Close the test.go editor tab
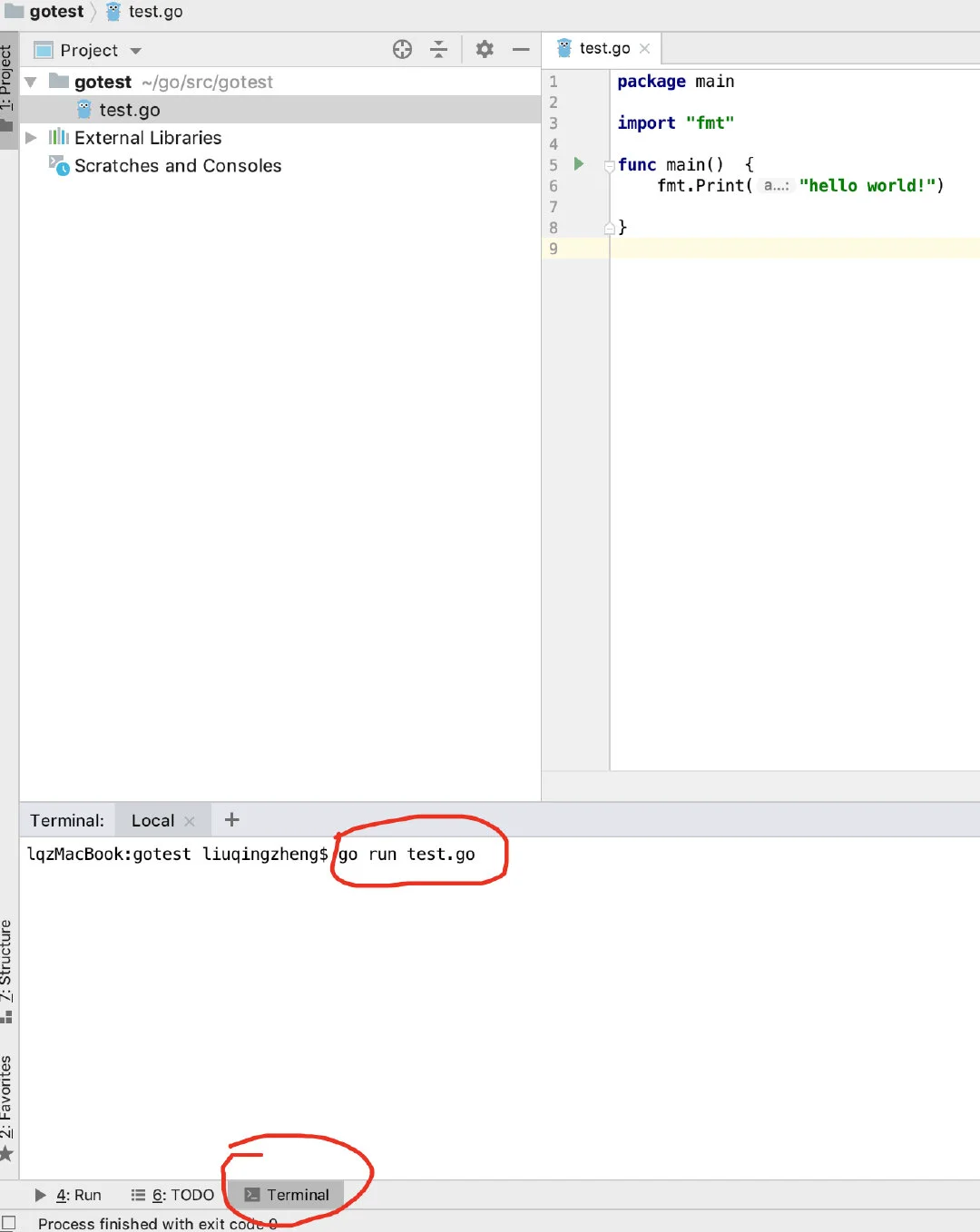This screenshot has width=980, height=1232. [x=645, y=49]
